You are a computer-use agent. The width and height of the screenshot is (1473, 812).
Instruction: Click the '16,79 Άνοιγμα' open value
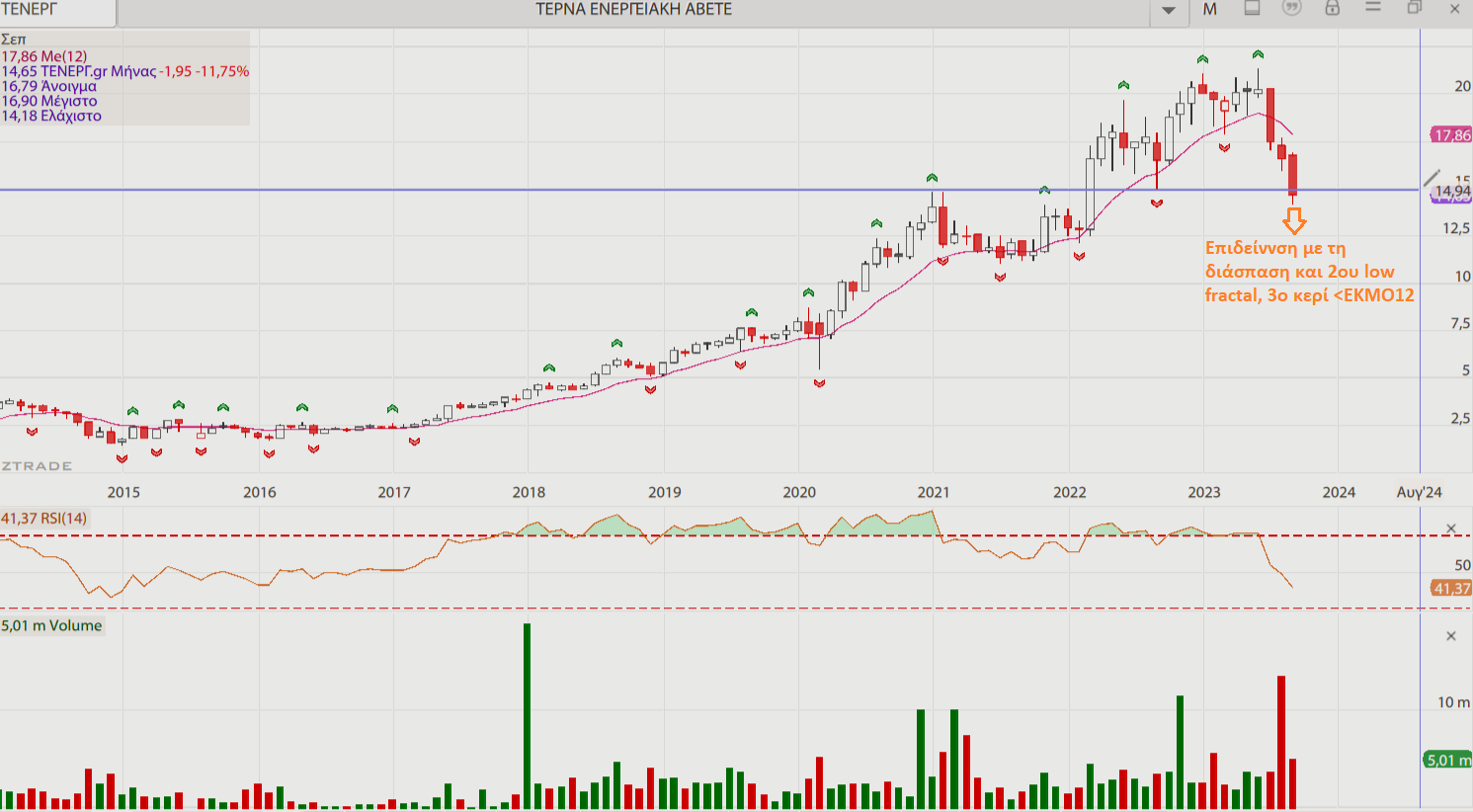click(x=49, y=86)
